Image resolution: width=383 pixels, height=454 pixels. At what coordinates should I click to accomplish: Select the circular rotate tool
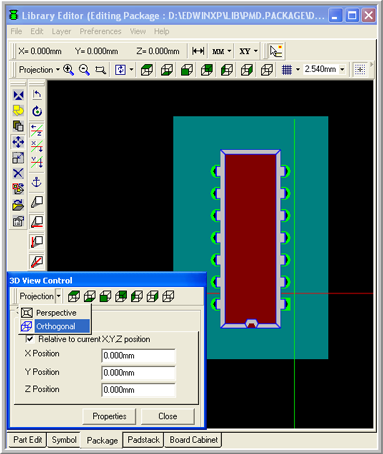[37, 111]
